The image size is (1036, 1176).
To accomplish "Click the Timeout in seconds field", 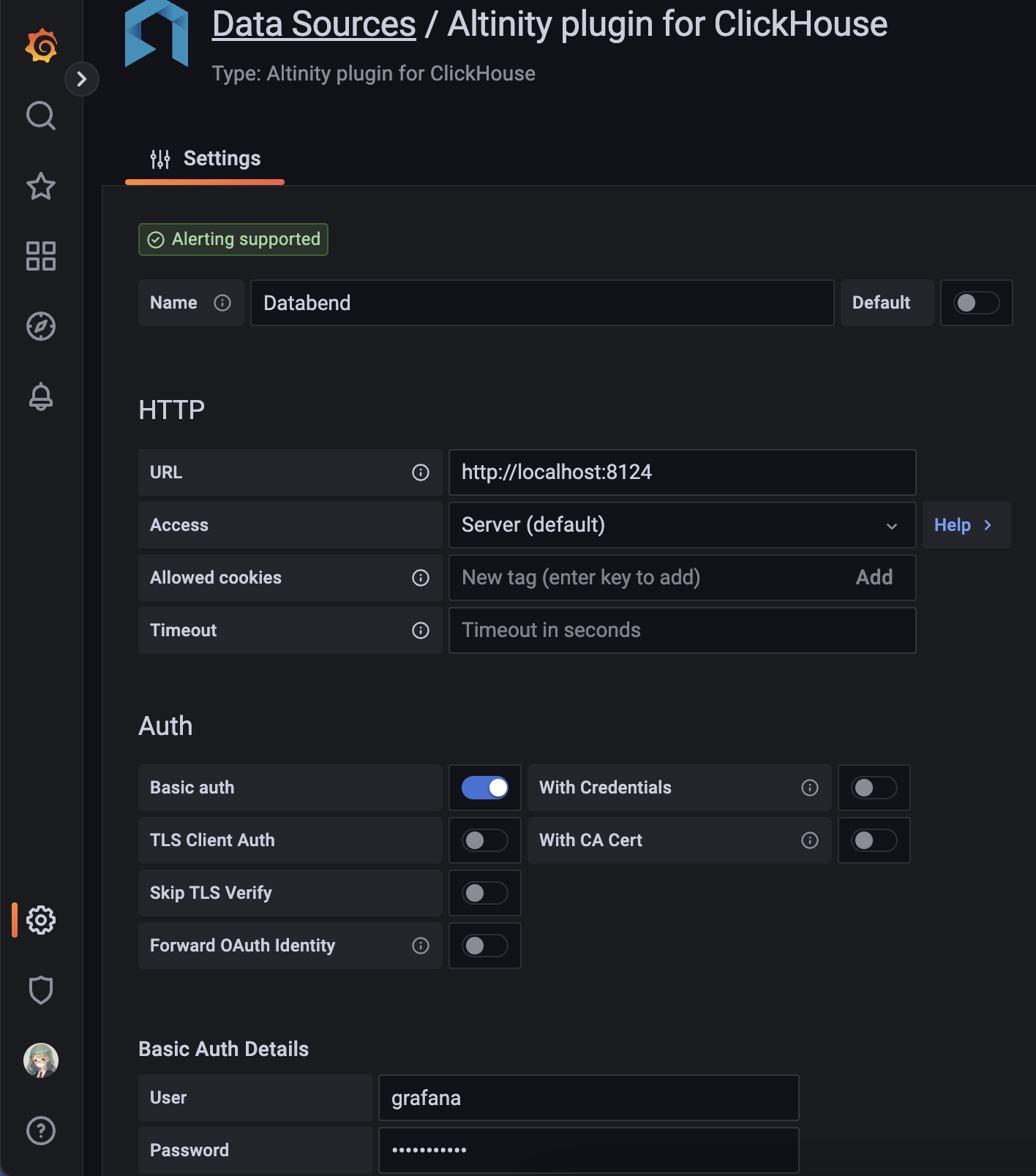I will point(681,630).
